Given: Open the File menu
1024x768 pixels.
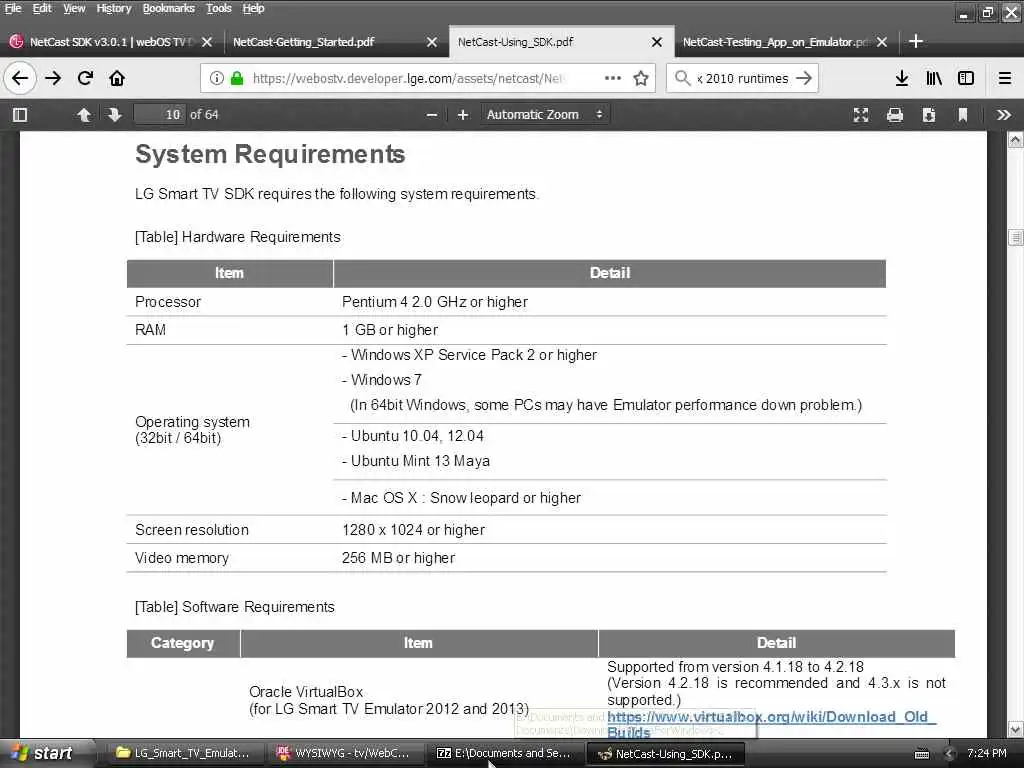Looking at the screenshot, I should point(12,8).
